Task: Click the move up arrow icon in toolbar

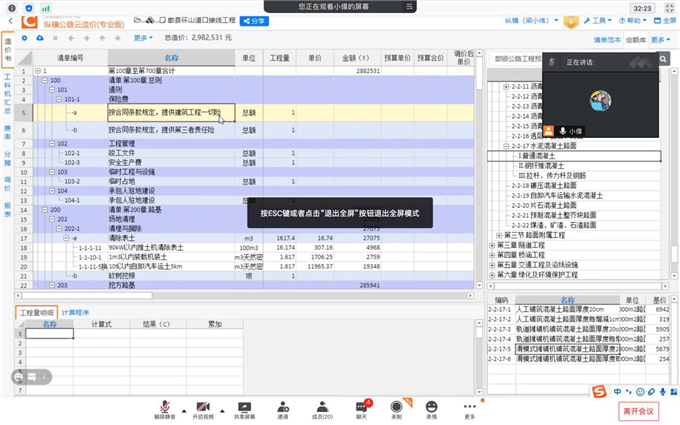Action: point(102,38)
